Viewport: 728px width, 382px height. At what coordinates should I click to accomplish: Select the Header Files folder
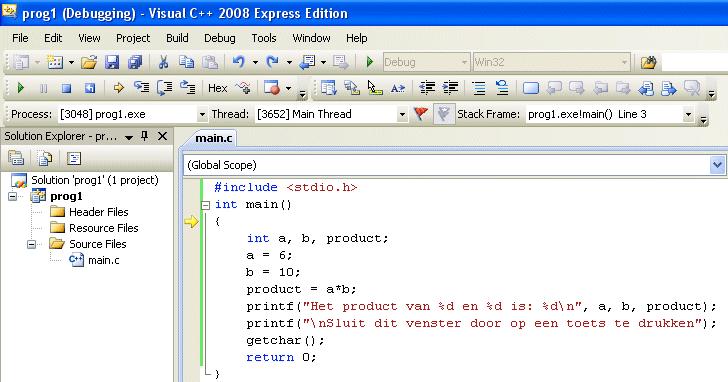[x=98, y=212]
